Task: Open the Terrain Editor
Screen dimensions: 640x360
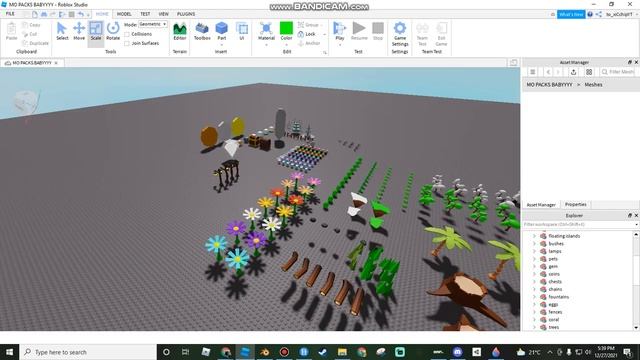Action: (x=180, y=31)
